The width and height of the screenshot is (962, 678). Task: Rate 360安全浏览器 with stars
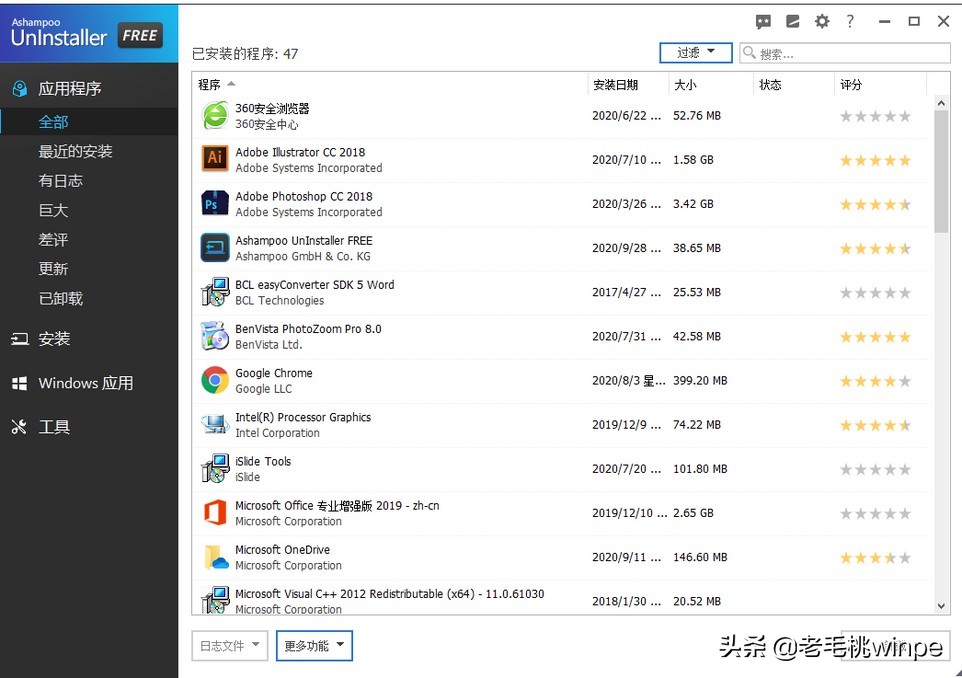(x=875, y=116)
